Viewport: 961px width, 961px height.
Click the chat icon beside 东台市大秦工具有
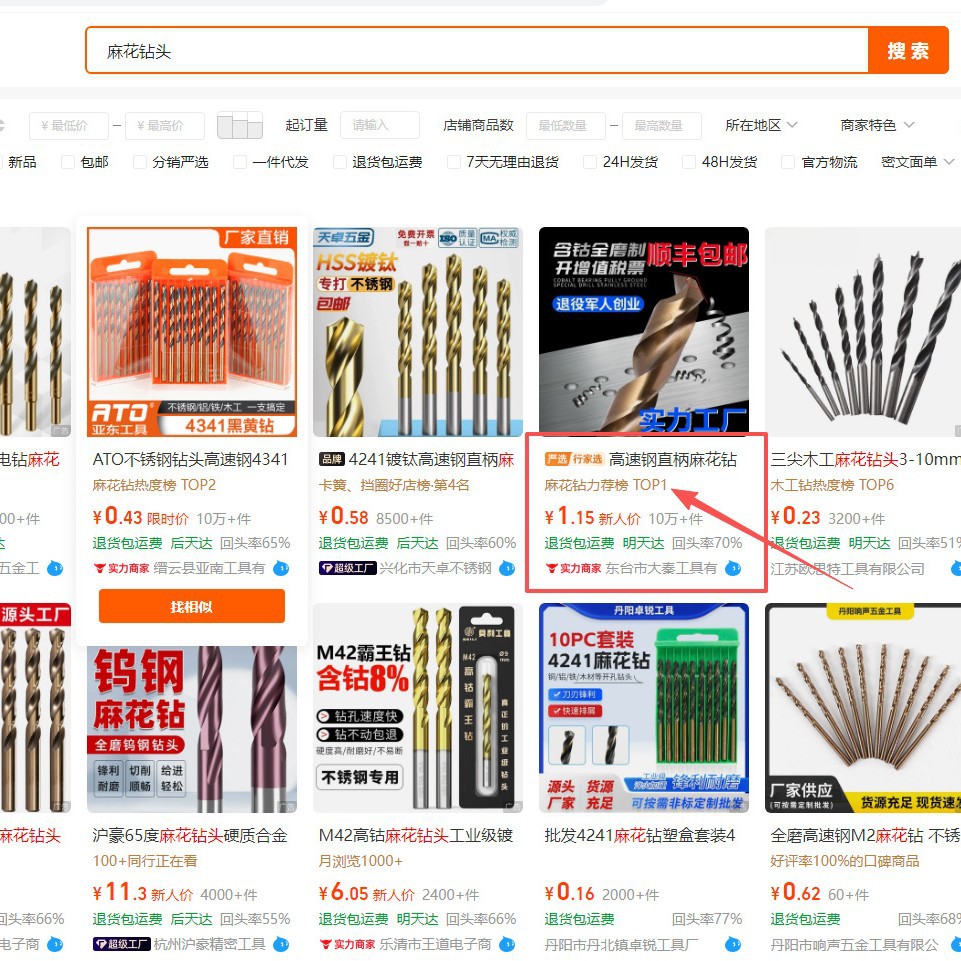[733, 568]
